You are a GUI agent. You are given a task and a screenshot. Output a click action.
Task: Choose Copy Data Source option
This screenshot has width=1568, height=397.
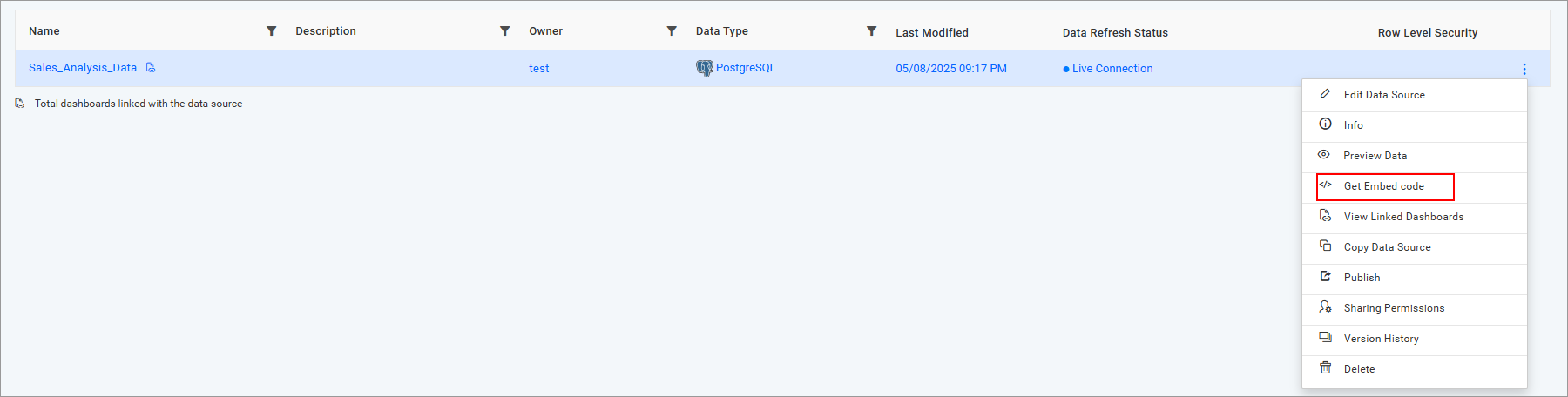coord(1415,248)
